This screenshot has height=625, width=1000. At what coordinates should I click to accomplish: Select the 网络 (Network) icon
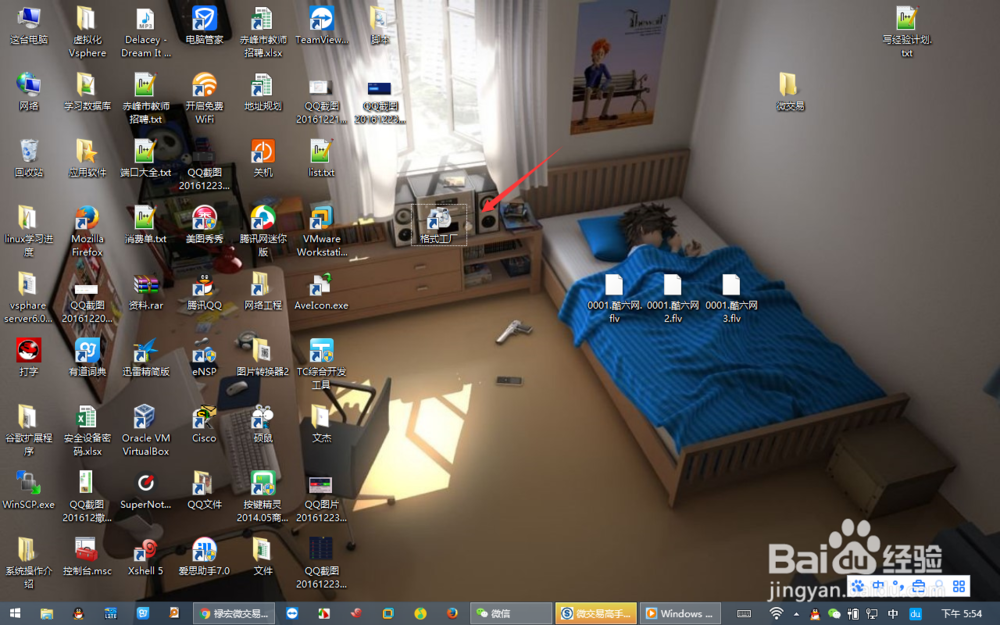pos(29,92)
